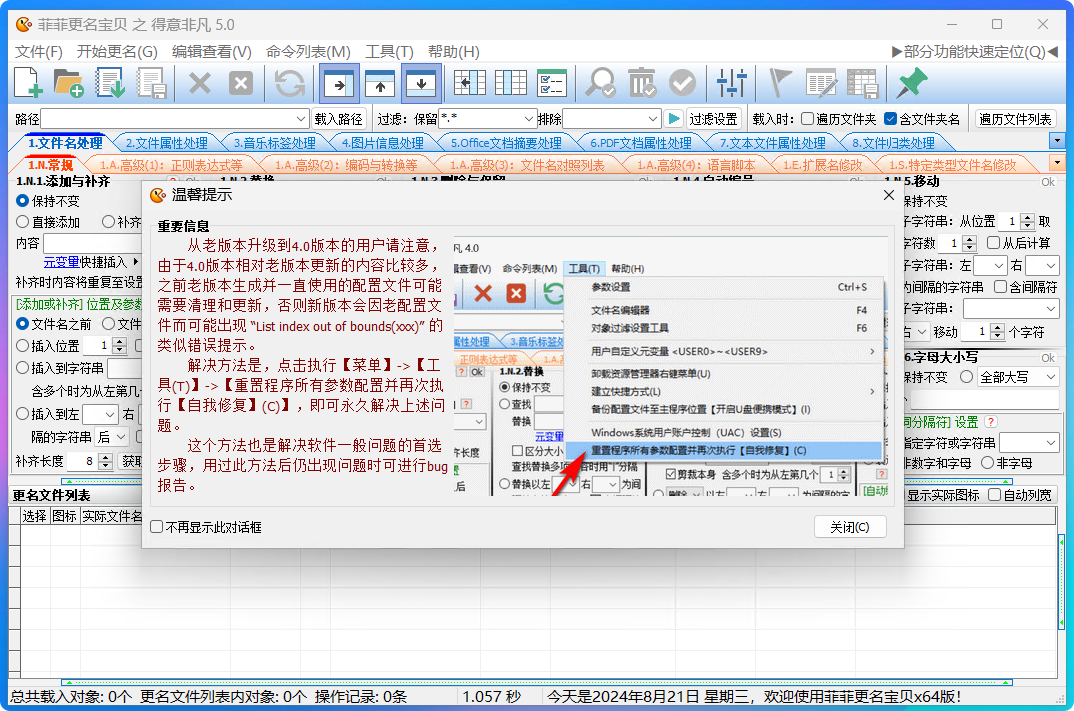Viewport: 1074px width, 711px height.
Task: Check the 自动列宽 checkbox
Action: click(x=995, y=495)
